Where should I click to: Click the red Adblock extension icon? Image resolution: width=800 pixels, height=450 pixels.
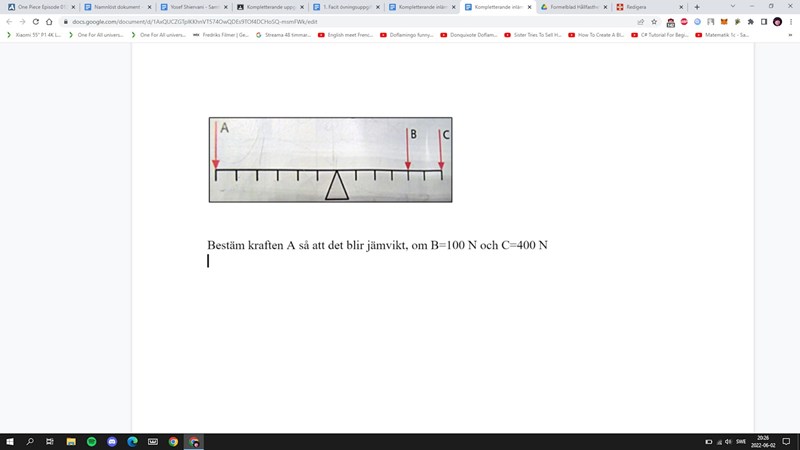pos(684,21)
